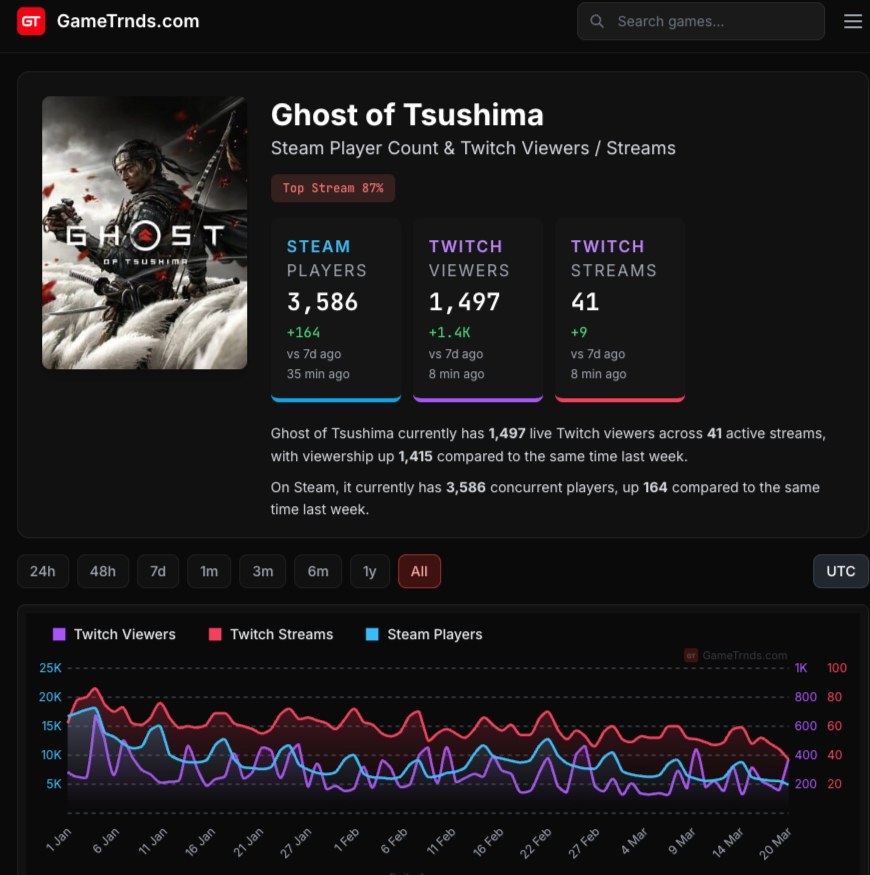Toggle Twitch Viewers purple legend swatch
Viewport: 870px width, 875px height.
[59, 634]
